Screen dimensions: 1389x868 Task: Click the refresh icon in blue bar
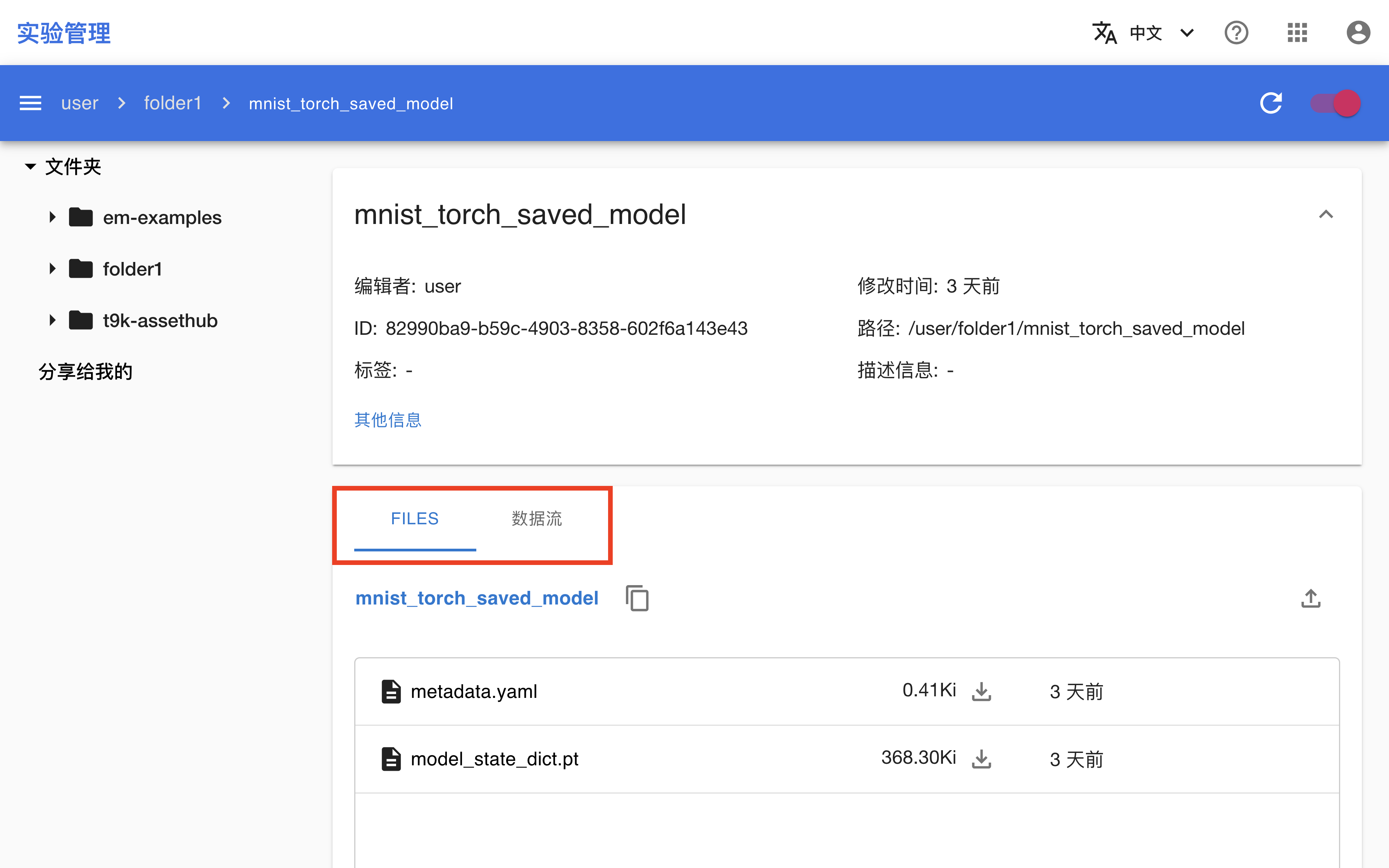tap(1271, 103)
